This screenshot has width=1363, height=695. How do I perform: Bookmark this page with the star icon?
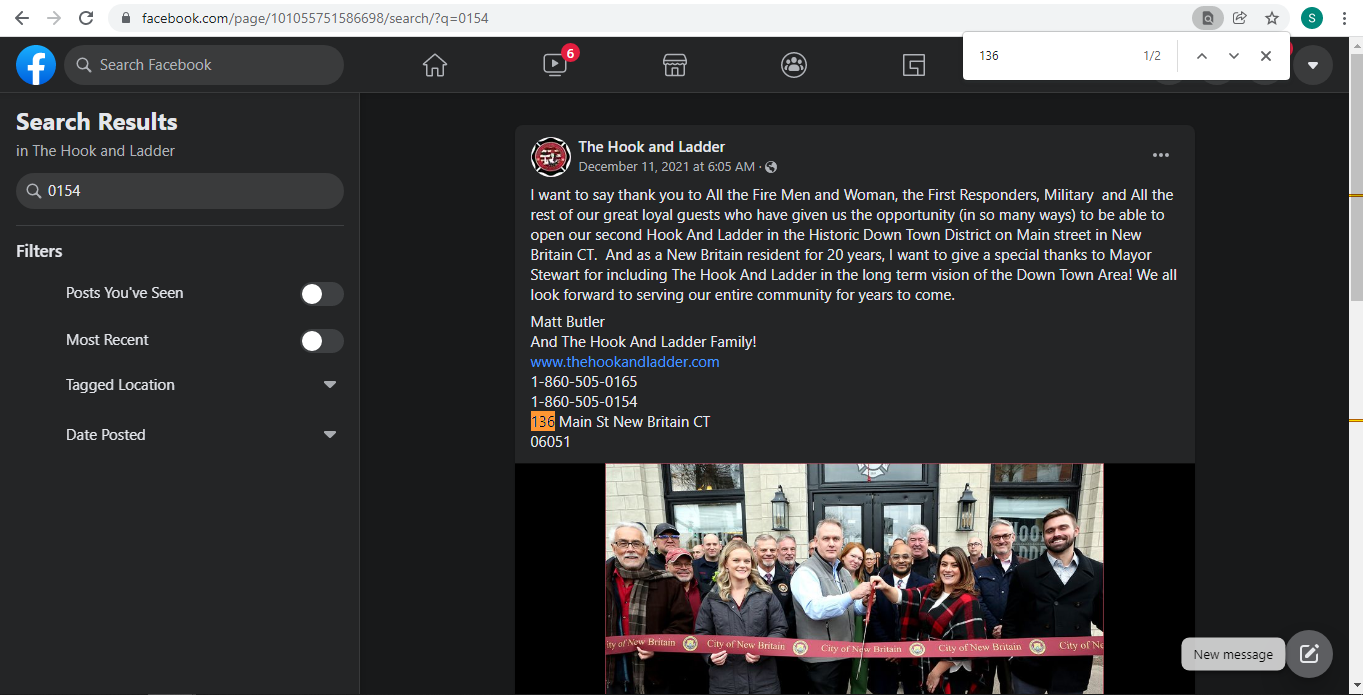pos(1272,18)
